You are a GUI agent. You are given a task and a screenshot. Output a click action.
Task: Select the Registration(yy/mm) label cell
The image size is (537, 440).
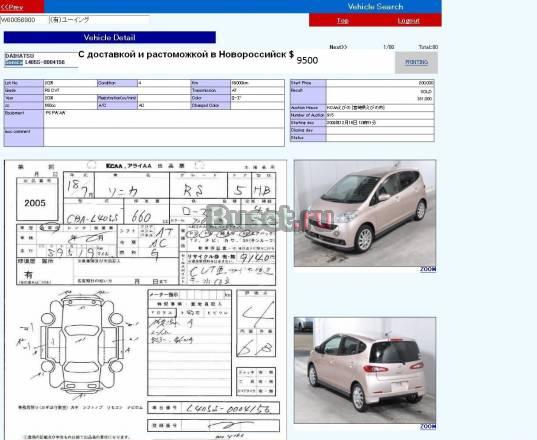117,98
